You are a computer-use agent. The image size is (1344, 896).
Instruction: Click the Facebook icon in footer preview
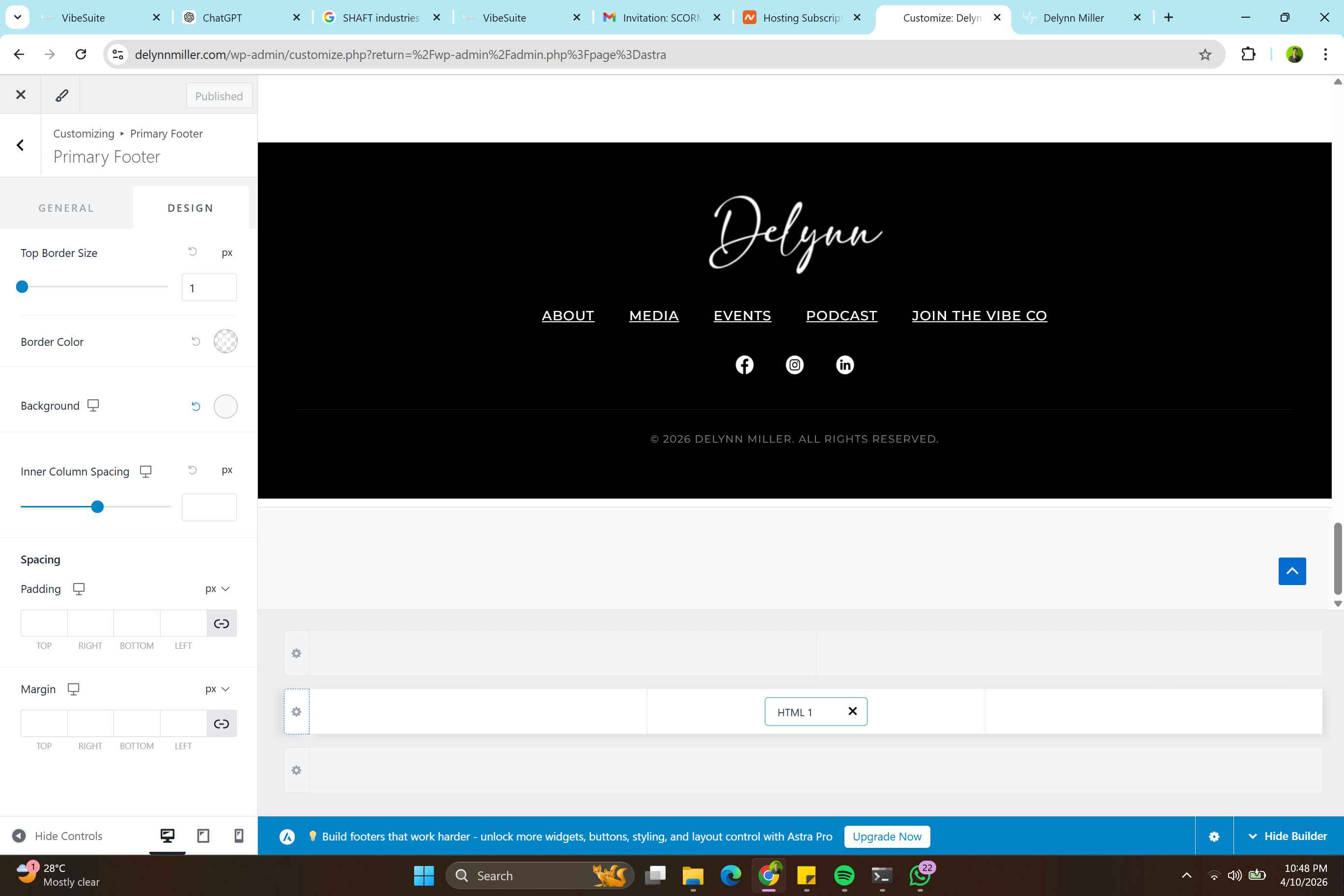coord(744,364)
